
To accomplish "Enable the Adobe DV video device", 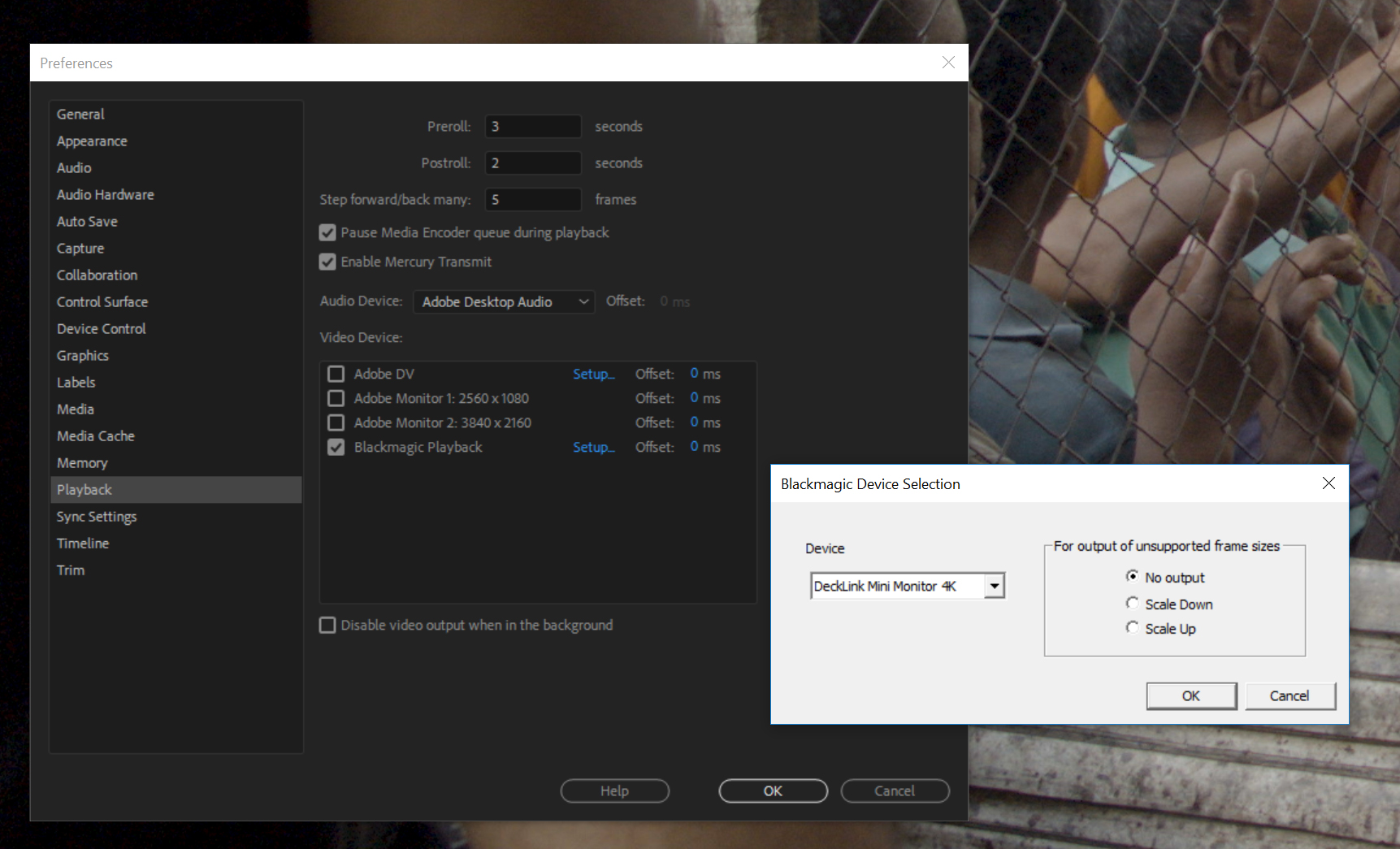I will (336, 374).
